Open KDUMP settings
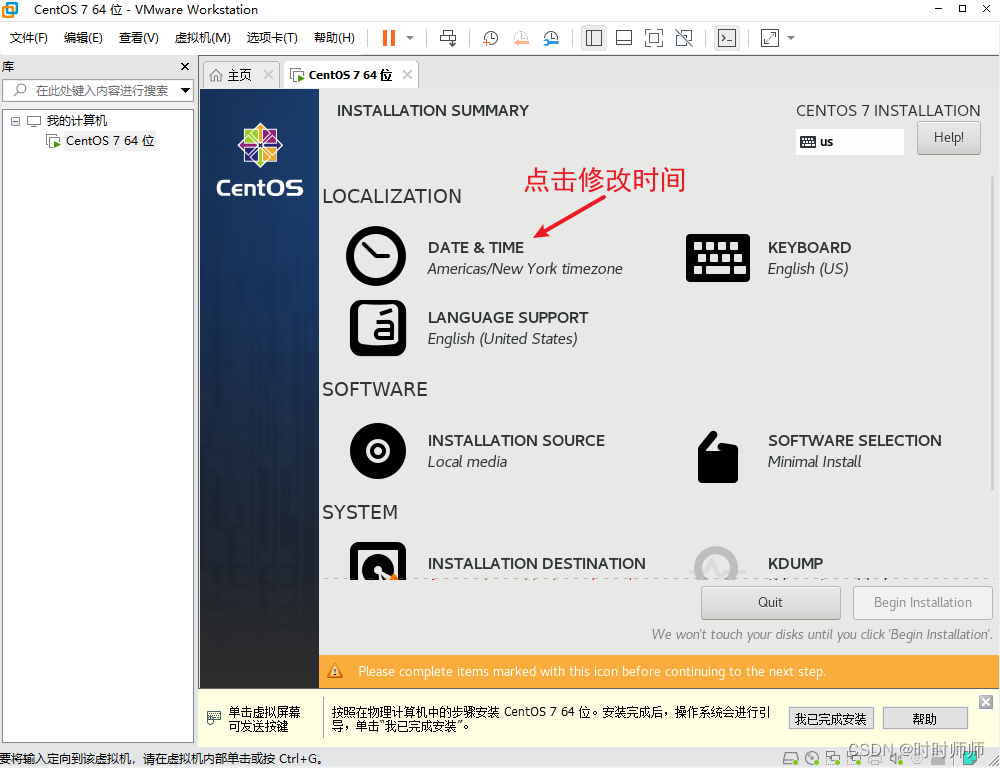1000x768 pixels. (x=795, y=564)
